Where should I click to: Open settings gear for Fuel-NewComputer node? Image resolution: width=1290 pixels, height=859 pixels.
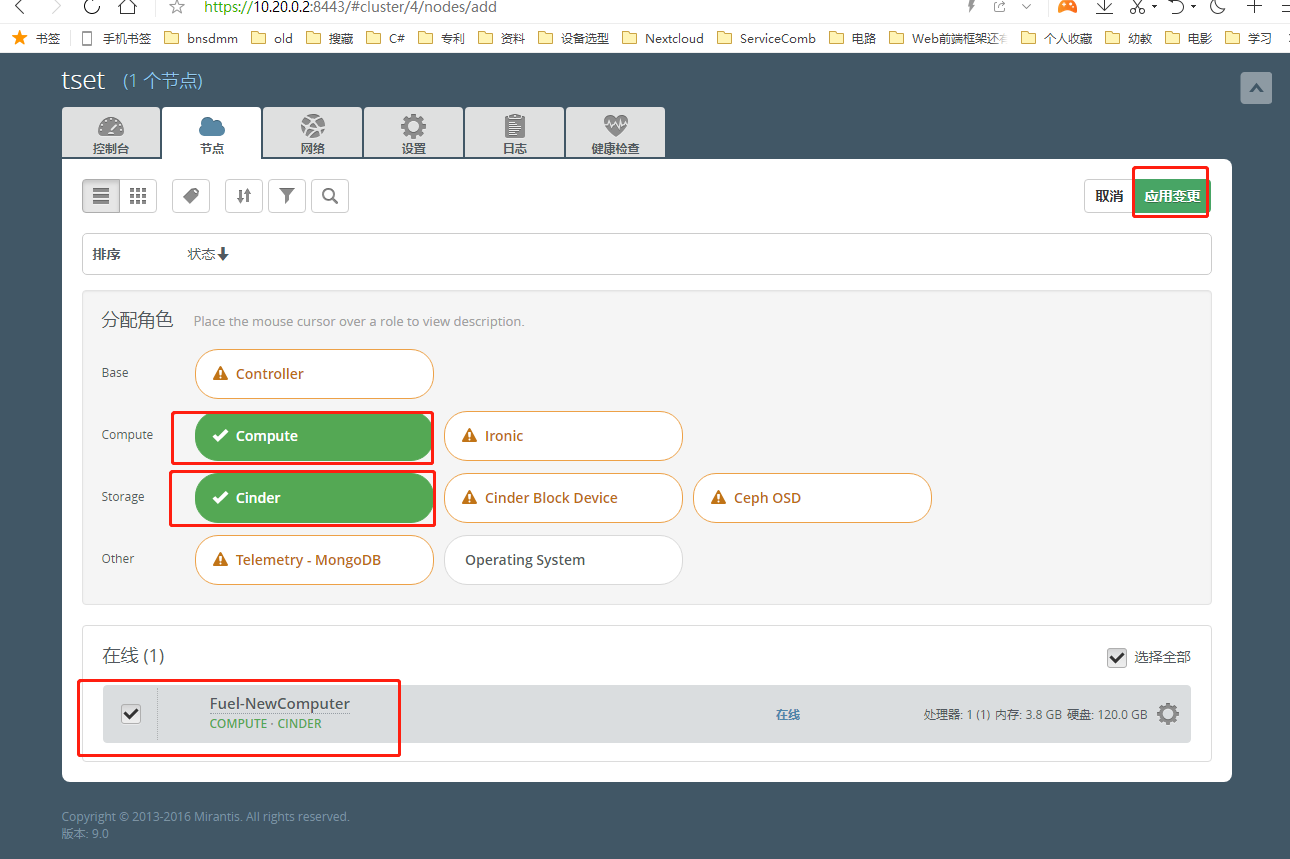1167,713
